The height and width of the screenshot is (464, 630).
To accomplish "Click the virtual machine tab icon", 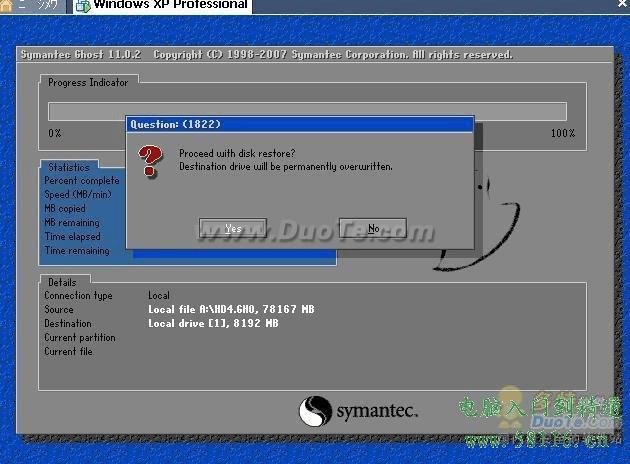I will pyautogui.click(x=83, y=6).
